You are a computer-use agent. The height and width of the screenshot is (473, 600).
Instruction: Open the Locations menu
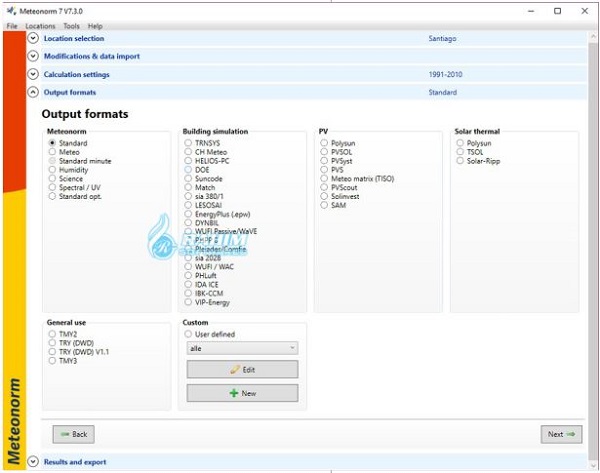[40, 26]
